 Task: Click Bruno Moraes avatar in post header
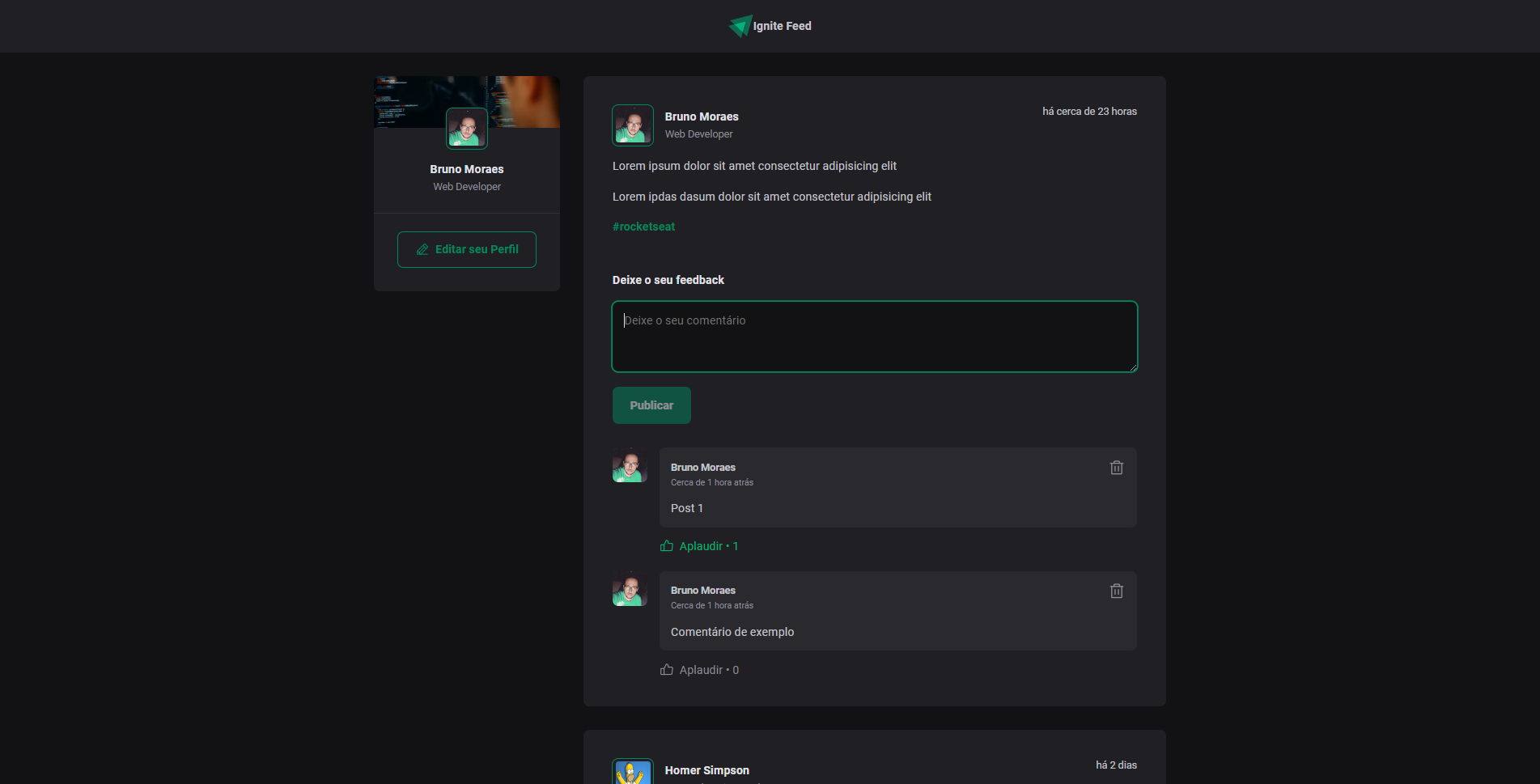[x=633, y=125]
